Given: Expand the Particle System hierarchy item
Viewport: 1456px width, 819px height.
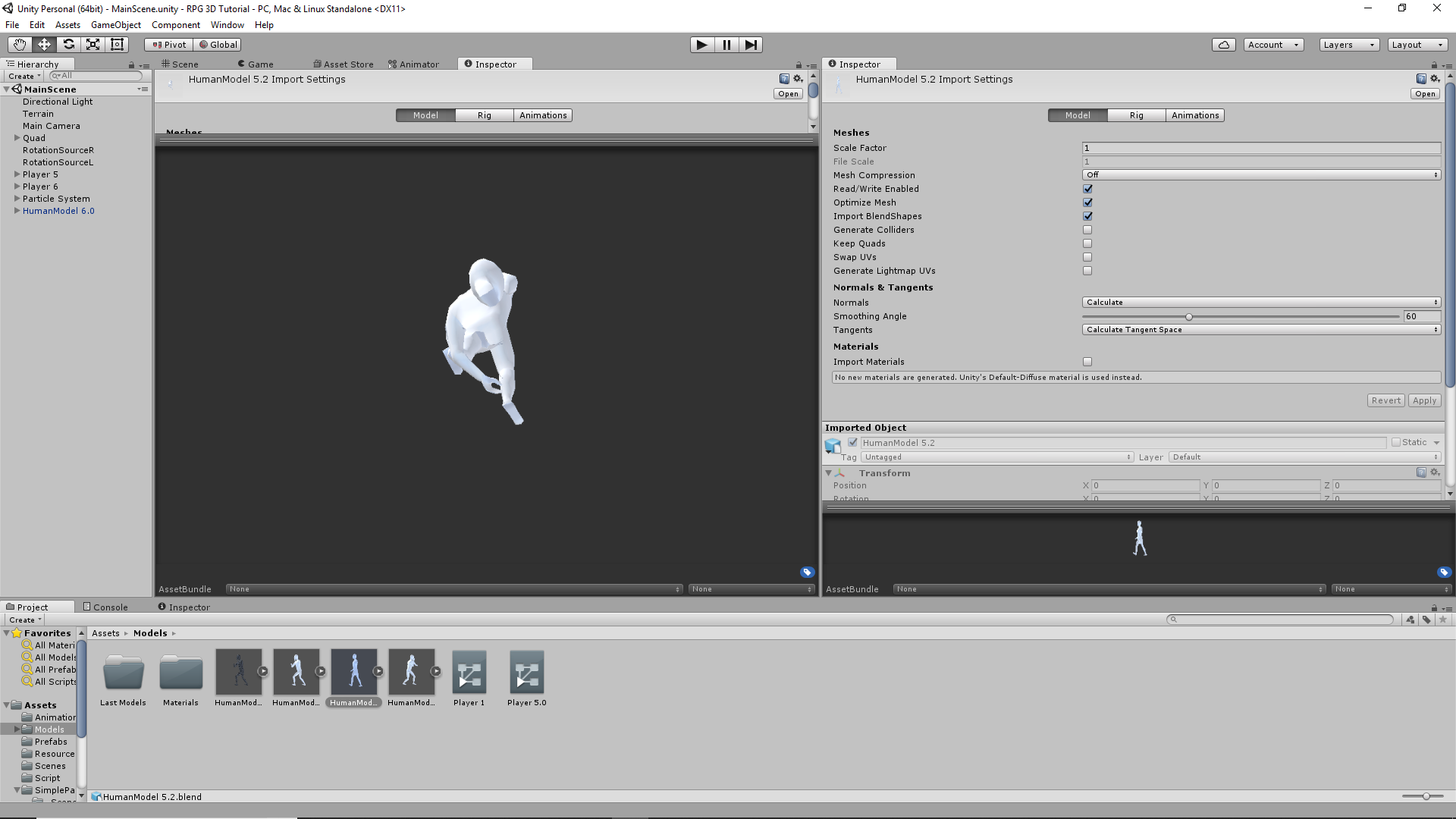Looking at the screenshot, I should tap(17, 199).
